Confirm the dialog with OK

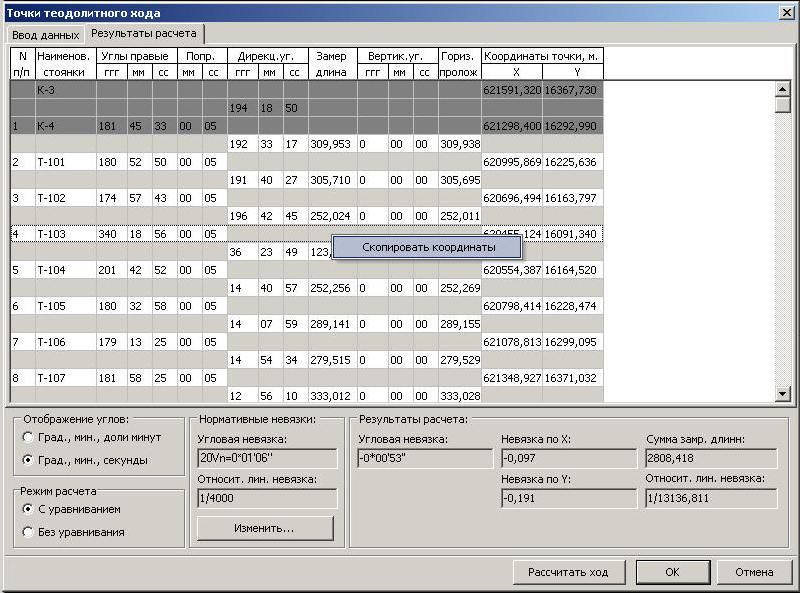[672, 572]
